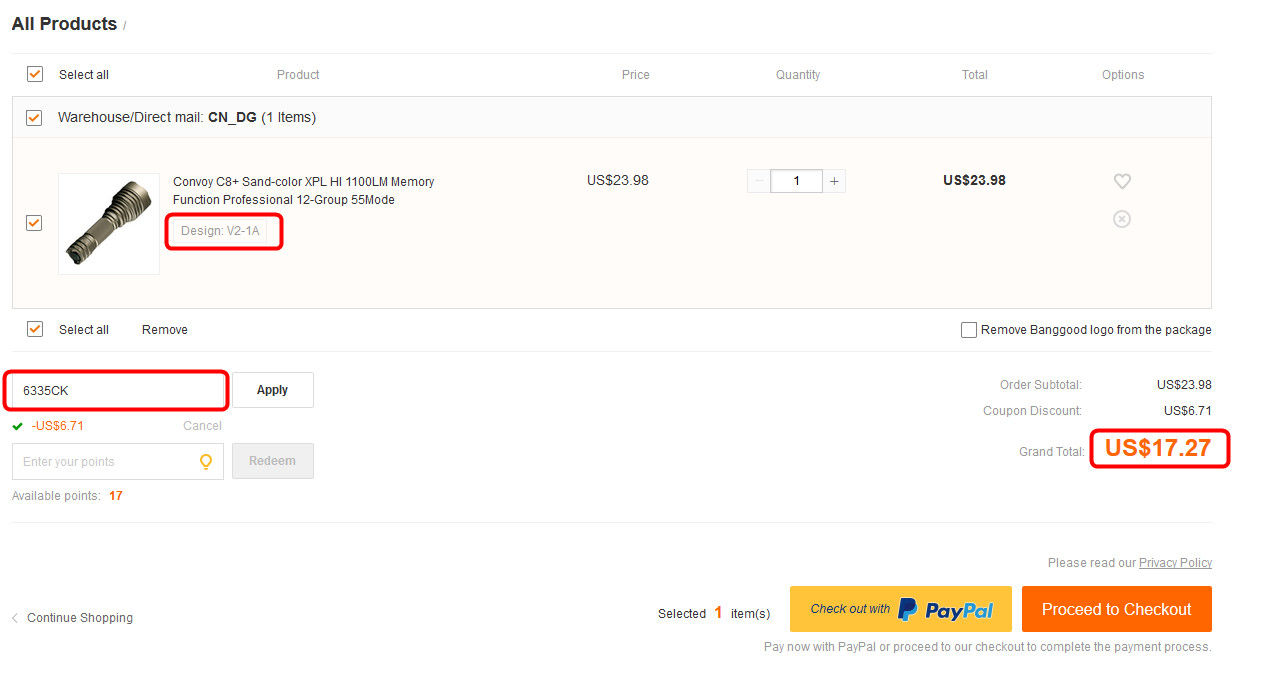Click the Enter your points field
This screenshot has height=680, width=1263.
[x=118, y=461]
